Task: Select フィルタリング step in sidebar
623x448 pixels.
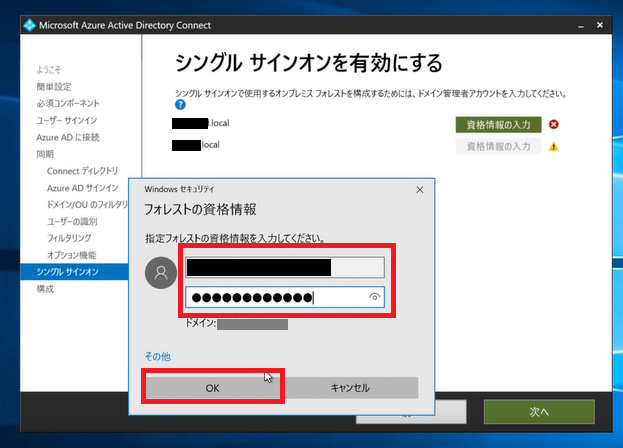Action: click(x=69, y=238)
